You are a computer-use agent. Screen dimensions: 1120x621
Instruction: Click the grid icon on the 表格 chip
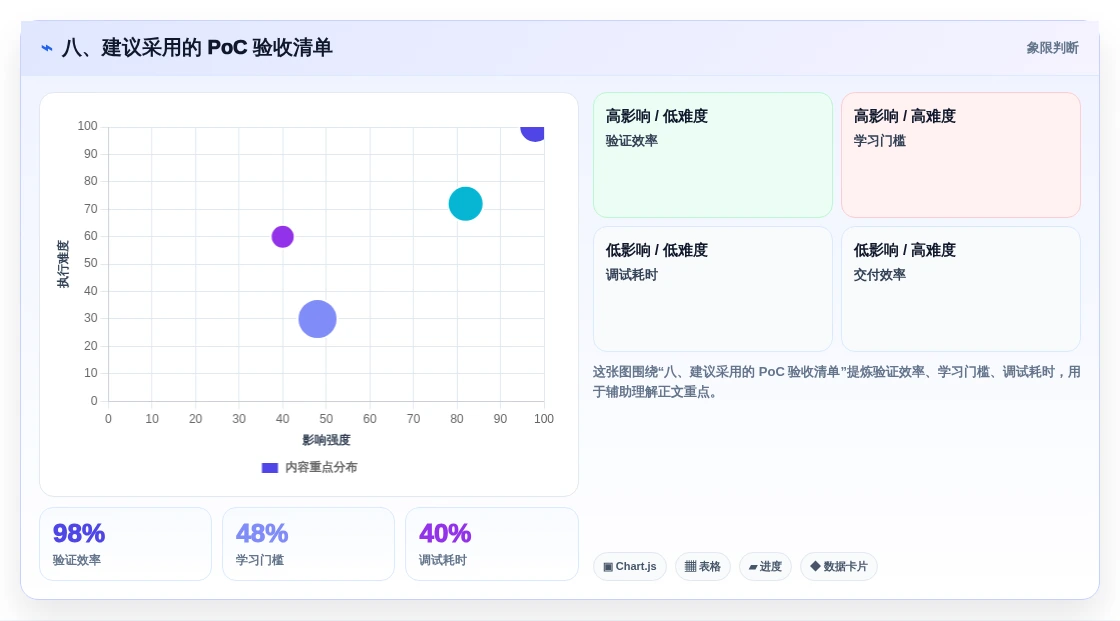pyautogui.click(x=691, y=567)
